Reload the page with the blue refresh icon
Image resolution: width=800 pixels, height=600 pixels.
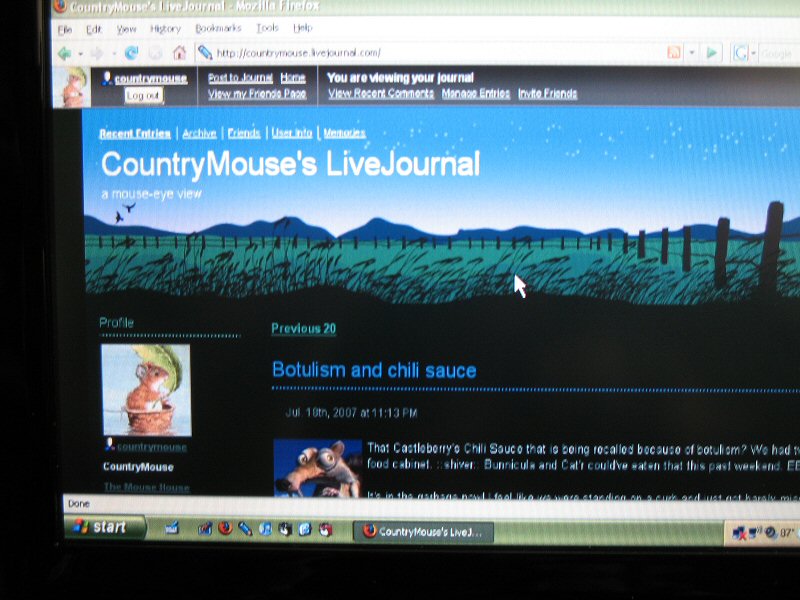tap(132, 53)
